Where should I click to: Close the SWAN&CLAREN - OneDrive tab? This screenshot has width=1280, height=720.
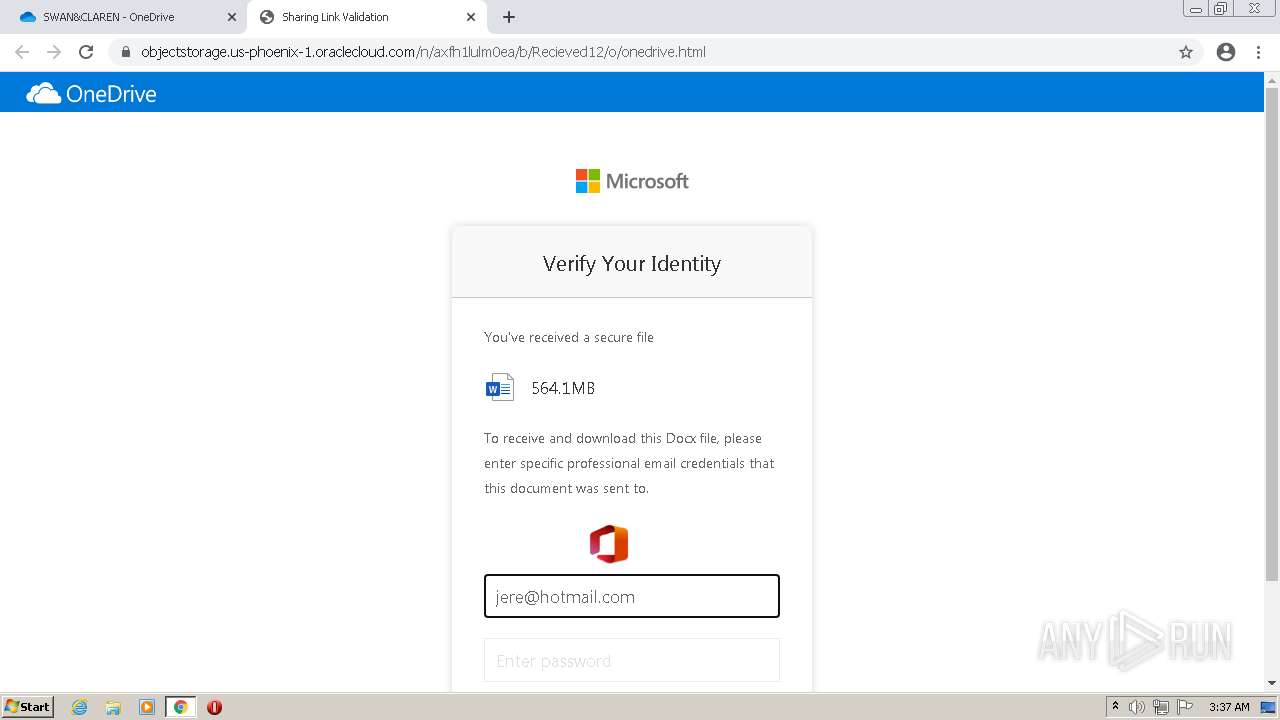[x=232, y=17]
